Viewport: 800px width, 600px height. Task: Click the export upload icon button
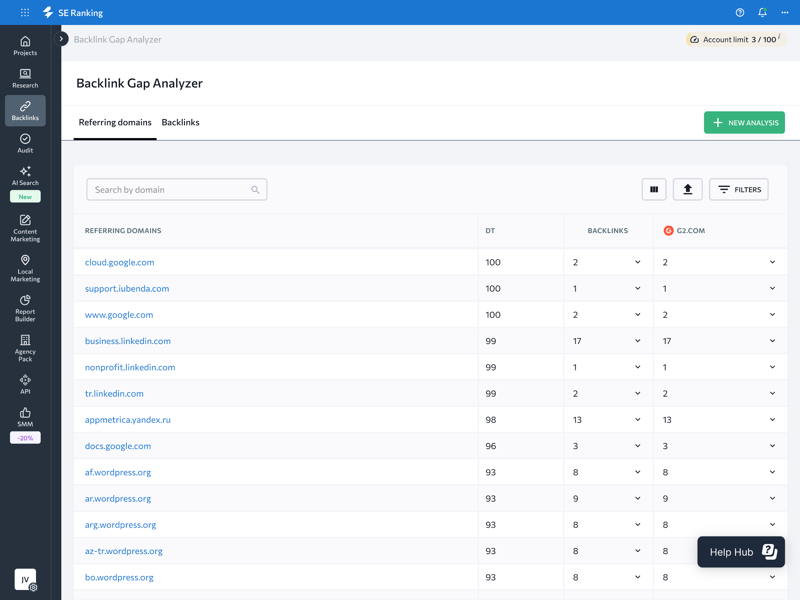tap(687, 189)
